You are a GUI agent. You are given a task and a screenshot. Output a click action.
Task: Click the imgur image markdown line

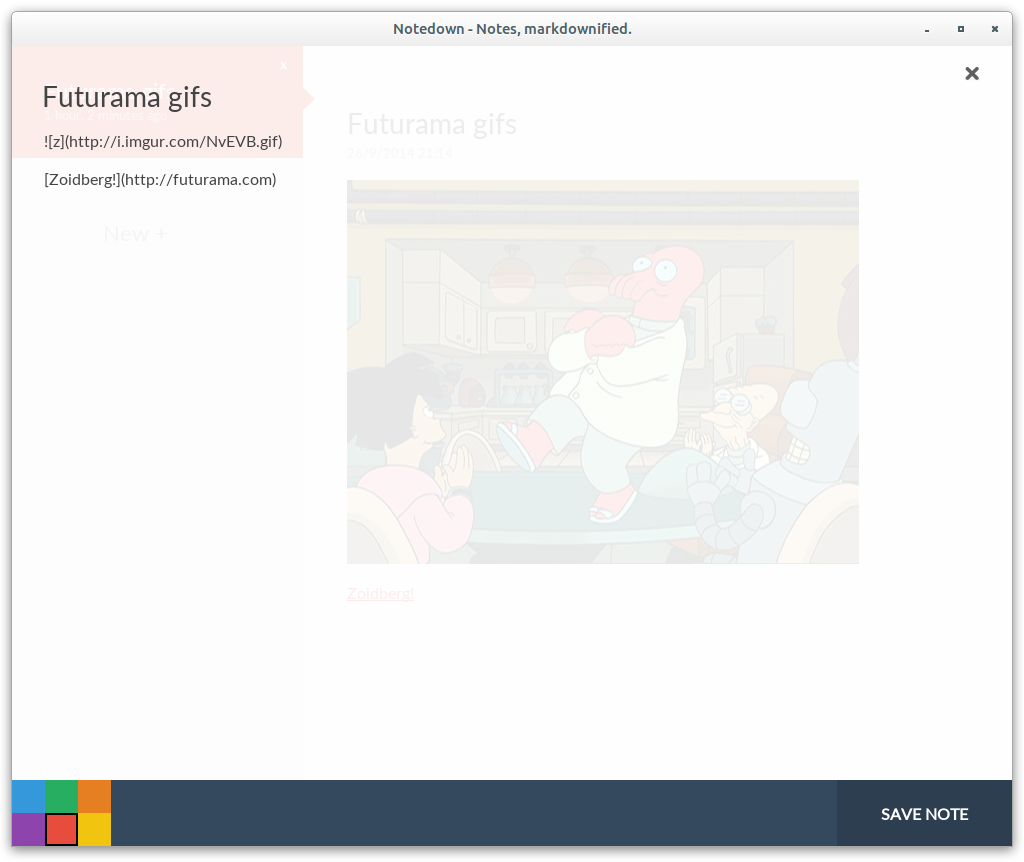pos(163,142)
